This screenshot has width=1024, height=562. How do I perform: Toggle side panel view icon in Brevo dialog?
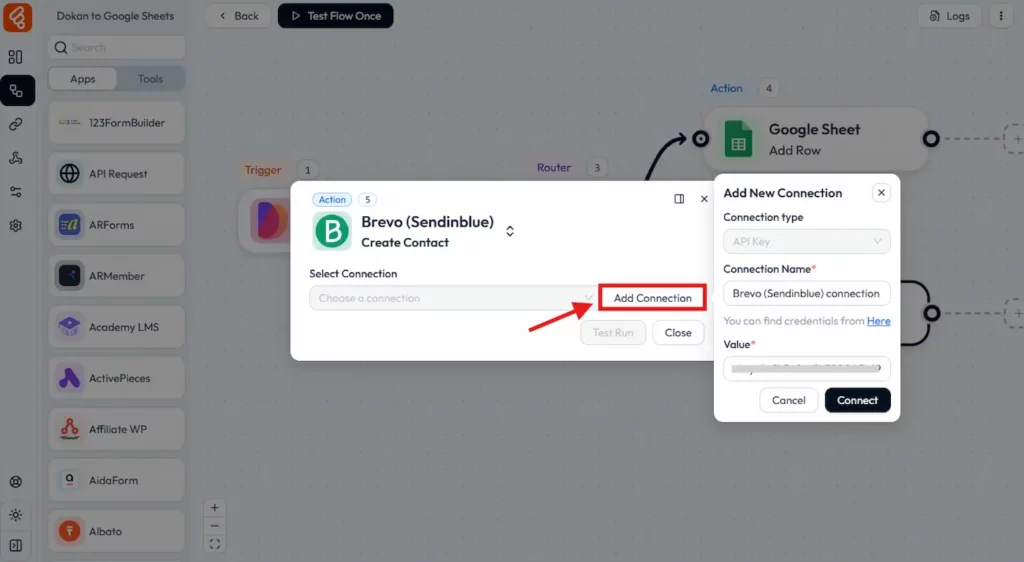point(679,199)
